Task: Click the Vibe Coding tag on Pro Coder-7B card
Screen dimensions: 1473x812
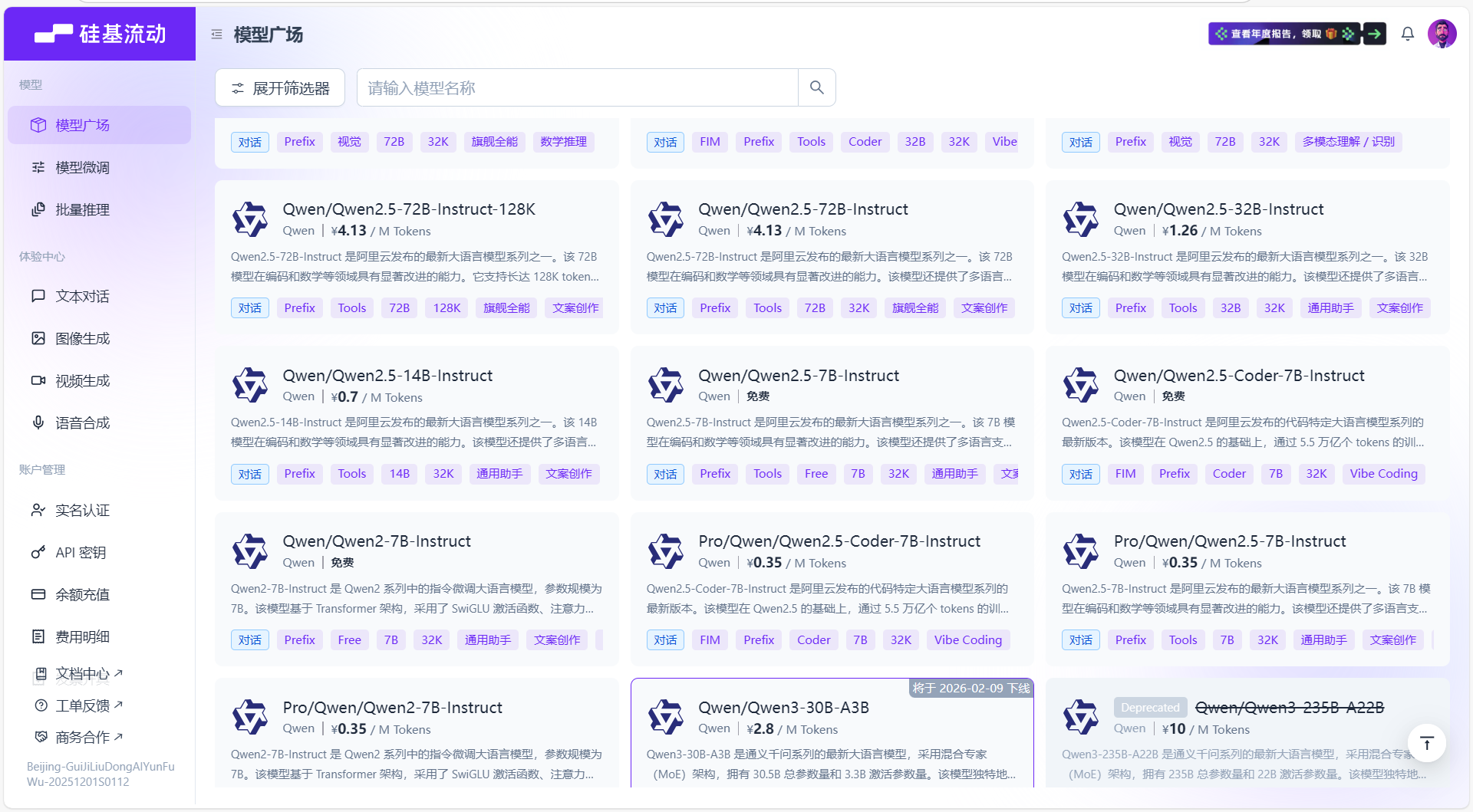Action: point(967,639)
